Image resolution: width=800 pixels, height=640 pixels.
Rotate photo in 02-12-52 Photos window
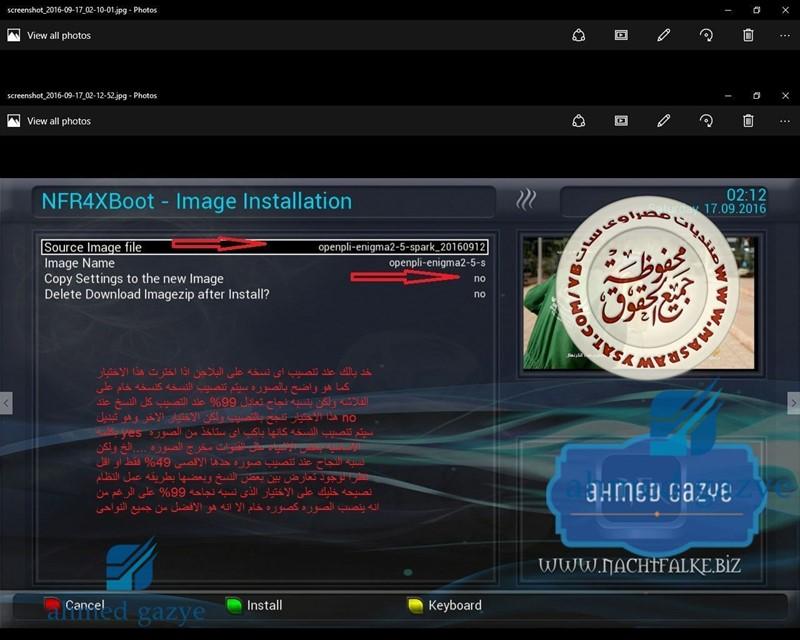click(x=706, y=121)
